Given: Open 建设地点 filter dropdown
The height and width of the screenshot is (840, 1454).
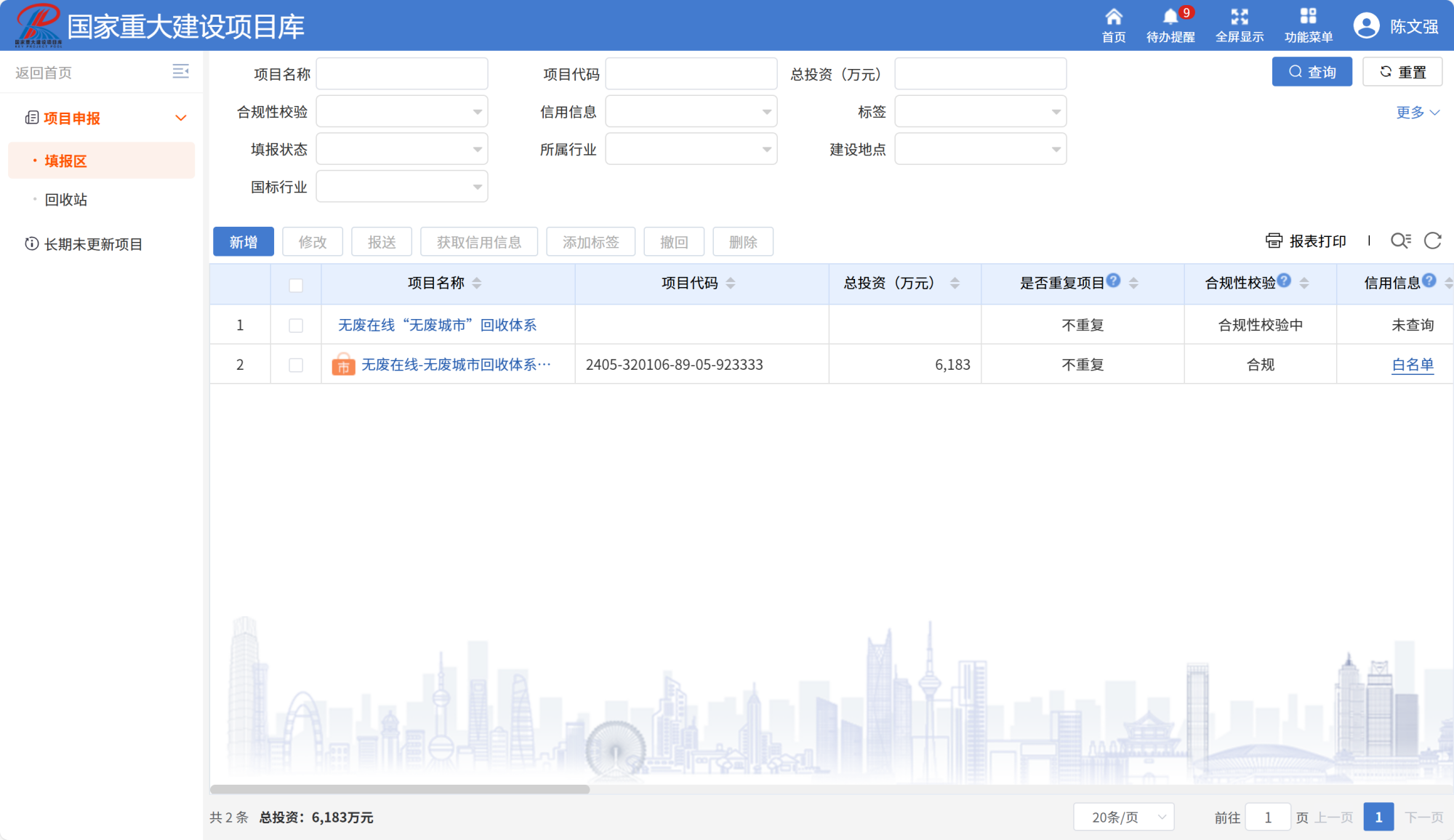Looking at the screenshot, I should click(x=981, y=149).
